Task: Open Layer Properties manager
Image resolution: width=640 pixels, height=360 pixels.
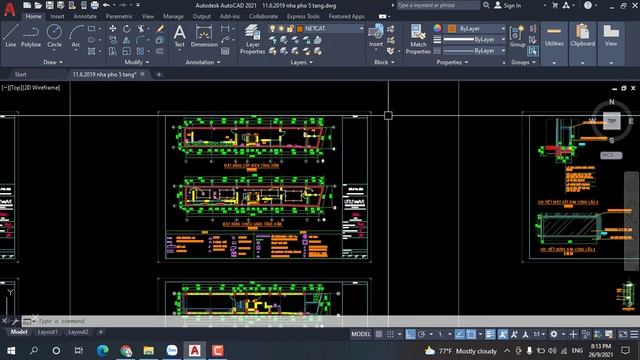Action: [x=252, y=39]
